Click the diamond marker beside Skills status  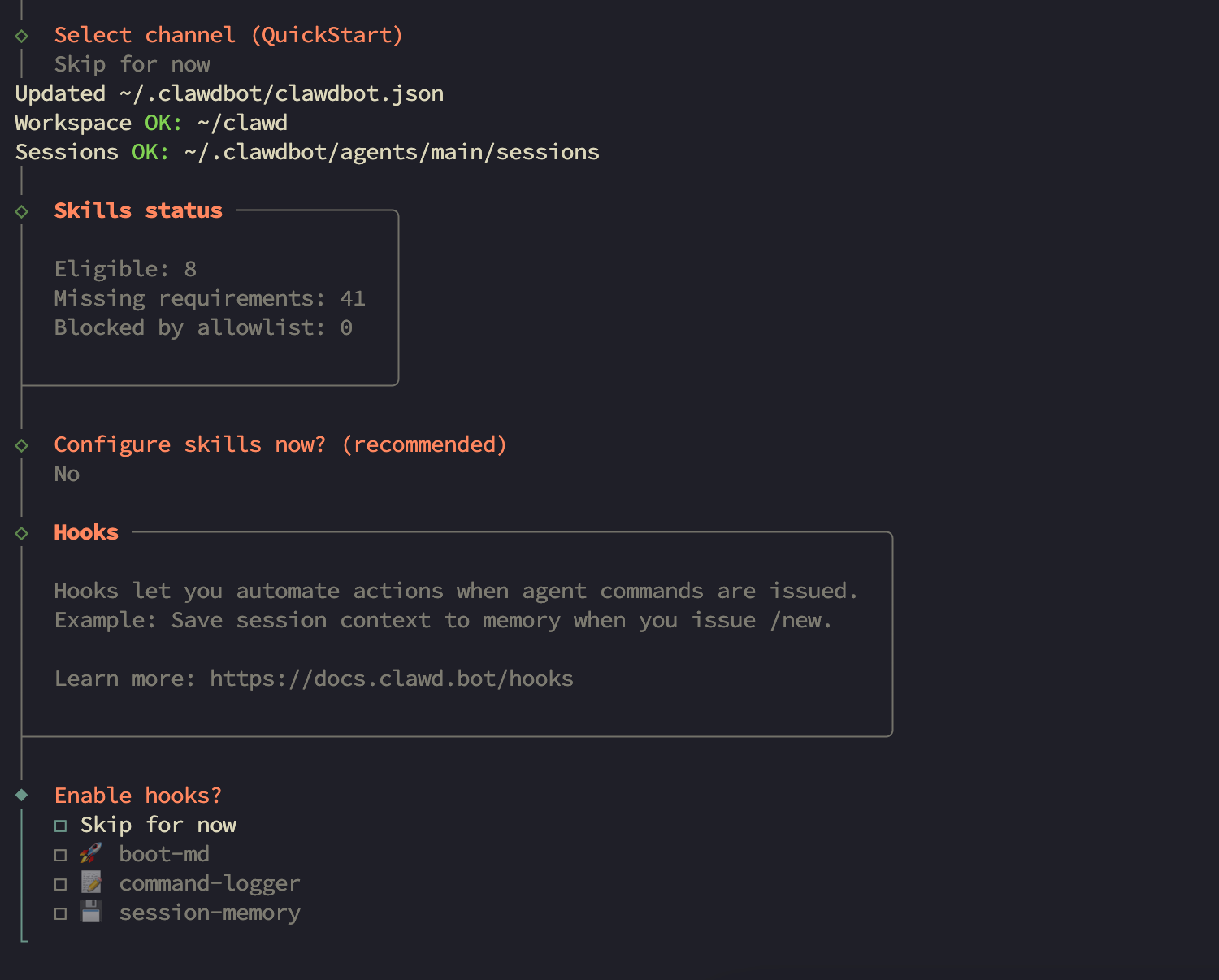tap(22, 211)
